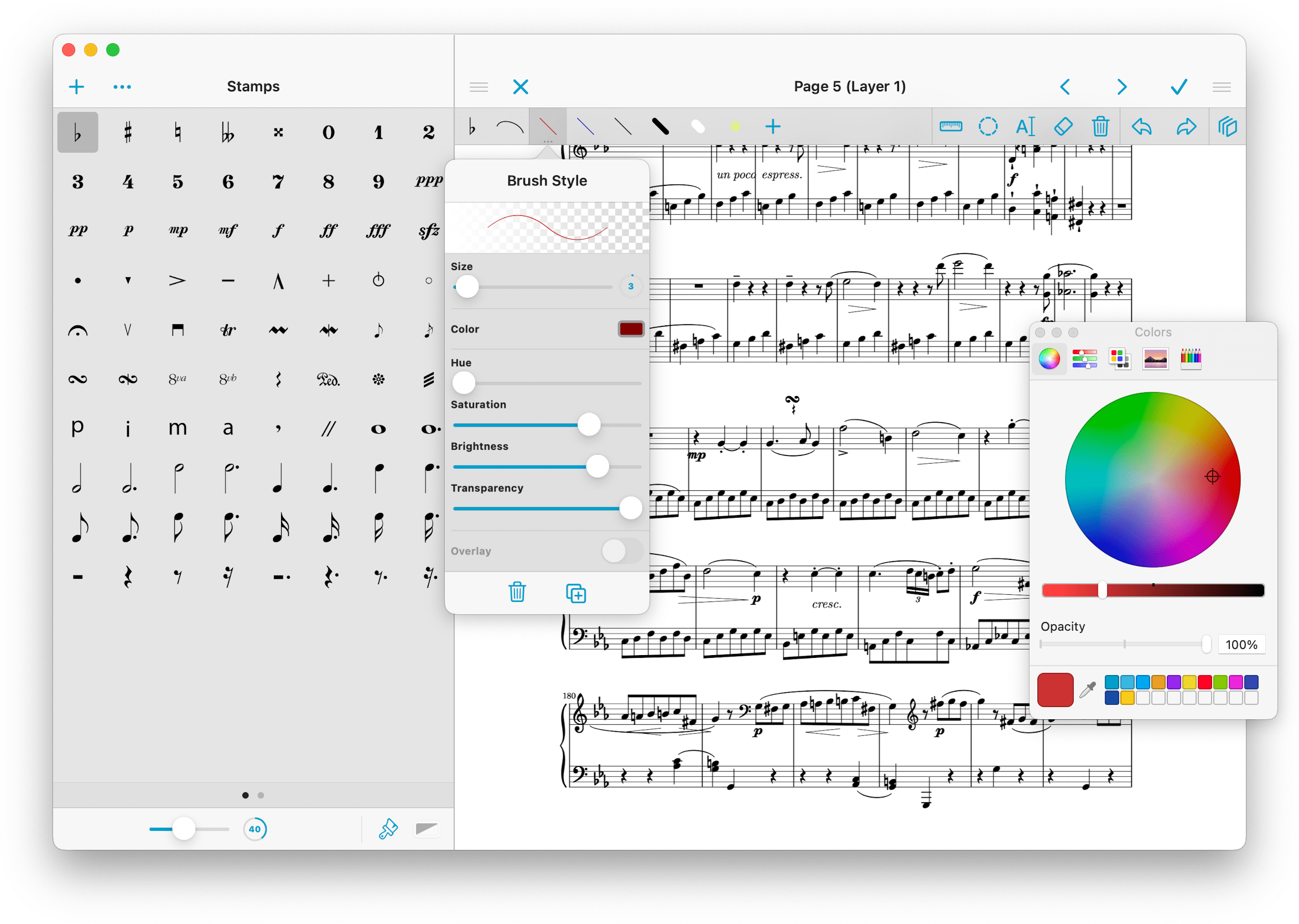Click the Hue slider knob
1299x924 pixels.
click(x=464, y=383)
